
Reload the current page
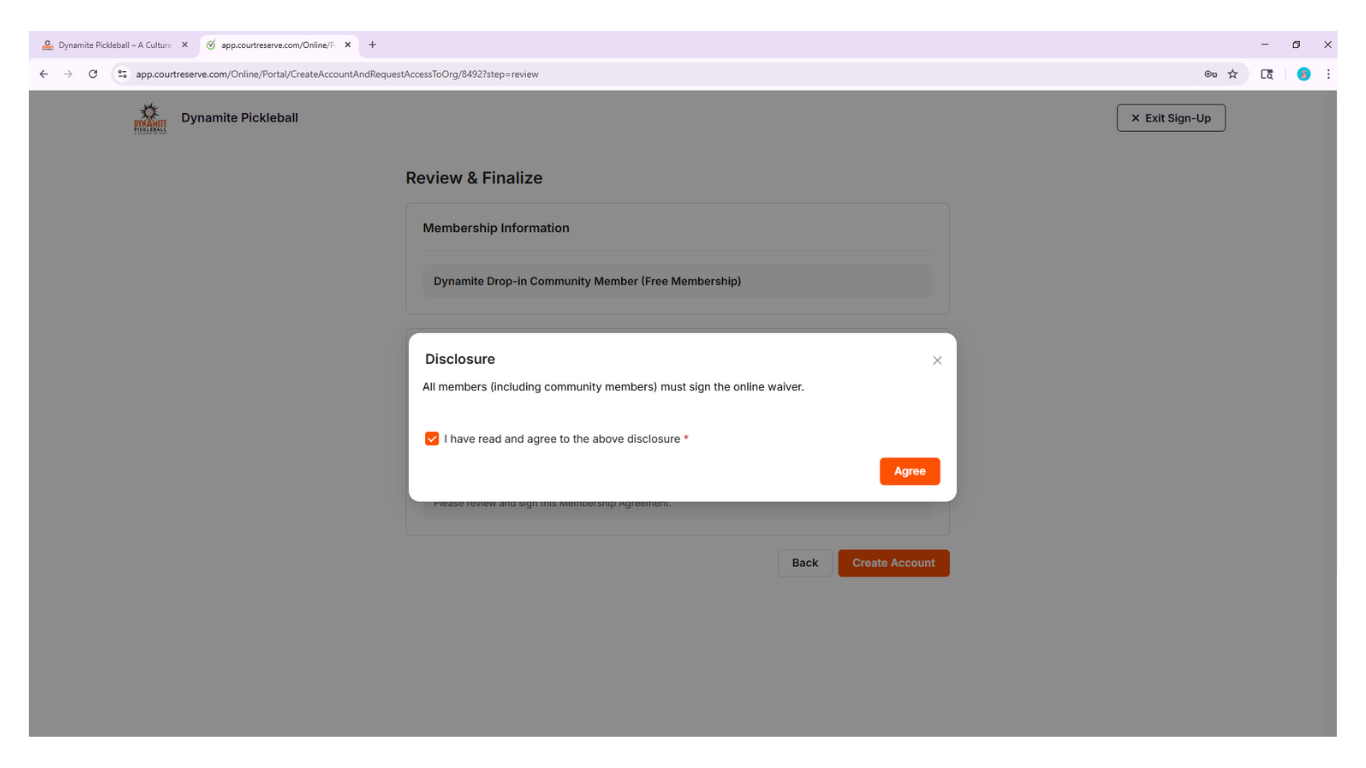pyautogui.click(x=93, y=74)
